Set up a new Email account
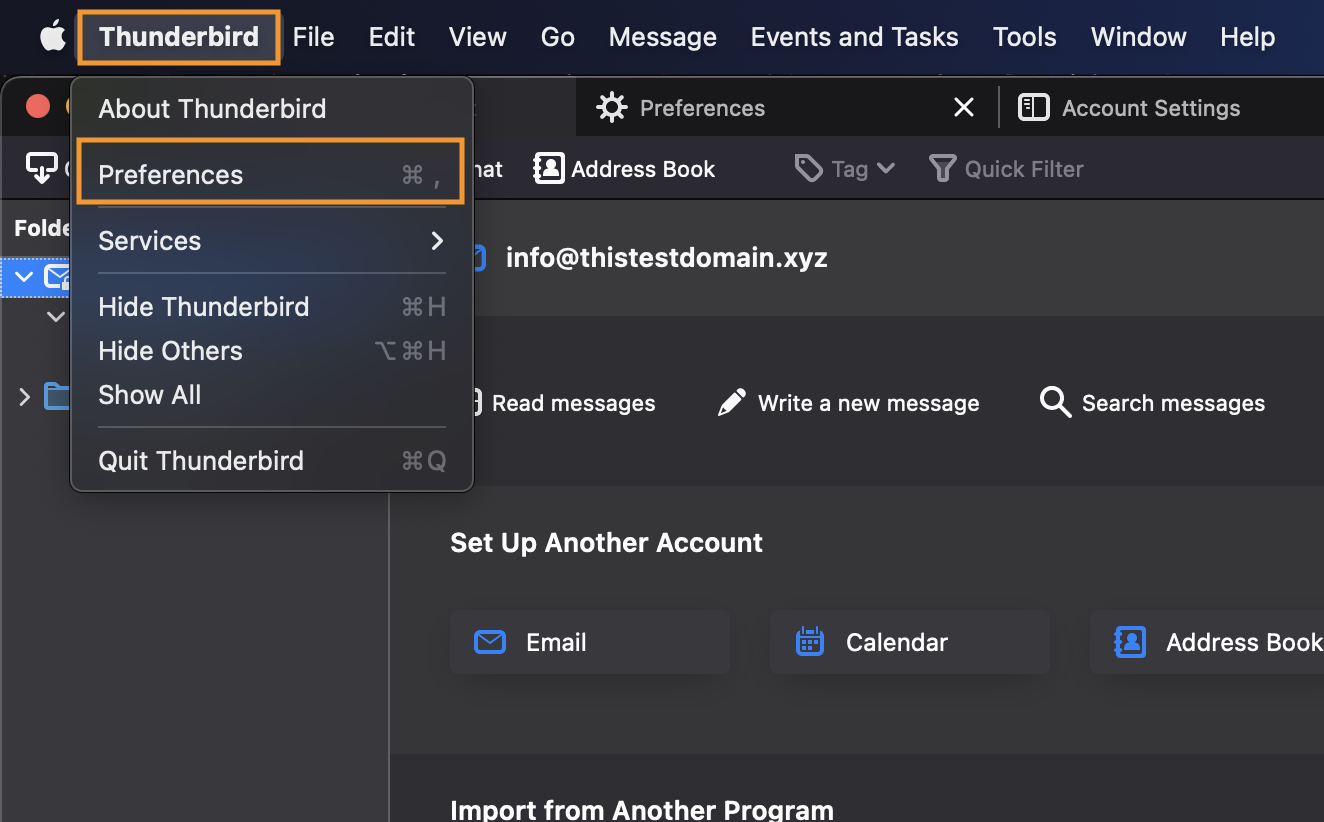 coord(590,642)
